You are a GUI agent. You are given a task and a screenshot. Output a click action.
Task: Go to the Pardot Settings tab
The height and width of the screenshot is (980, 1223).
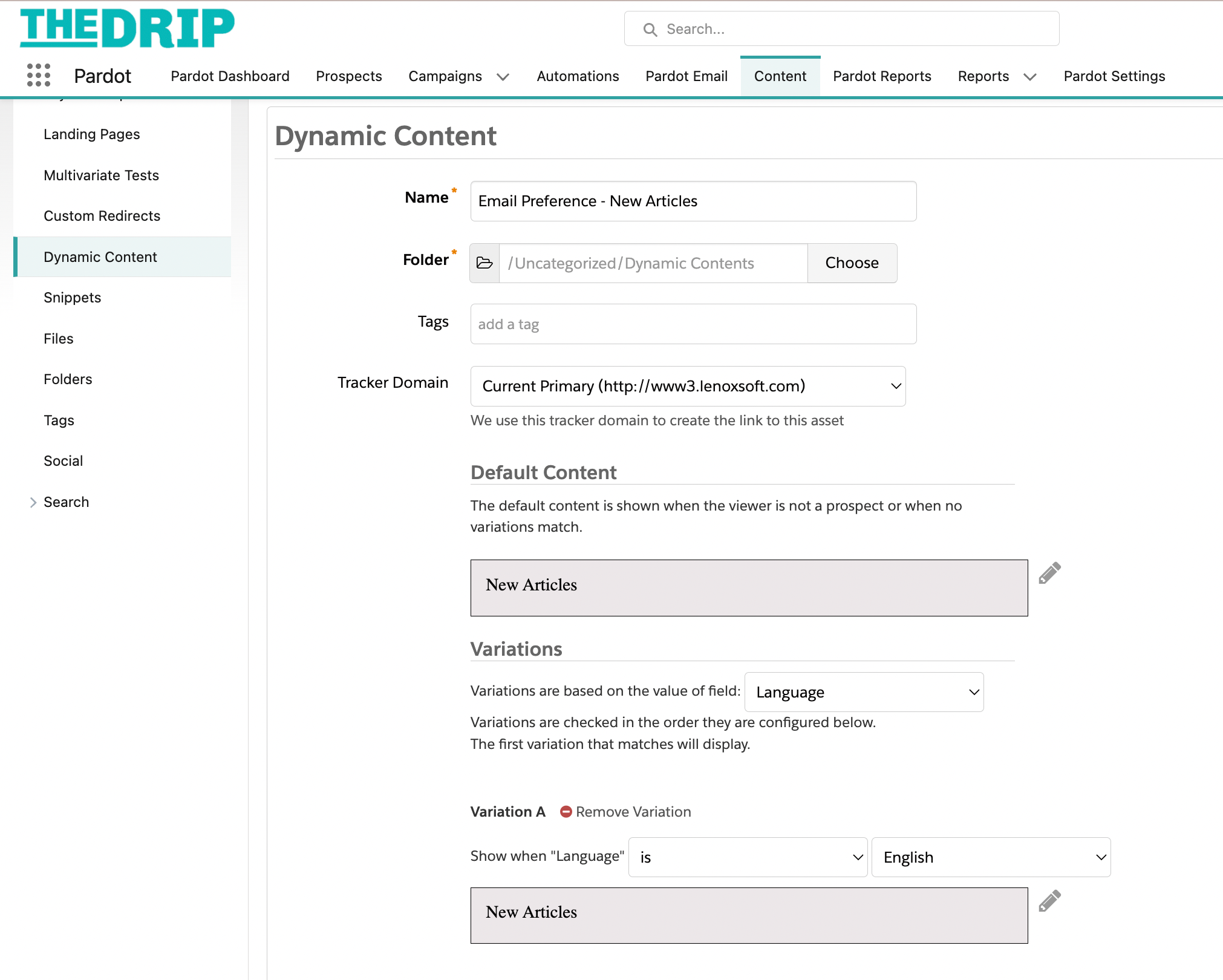click(1114, 76)
